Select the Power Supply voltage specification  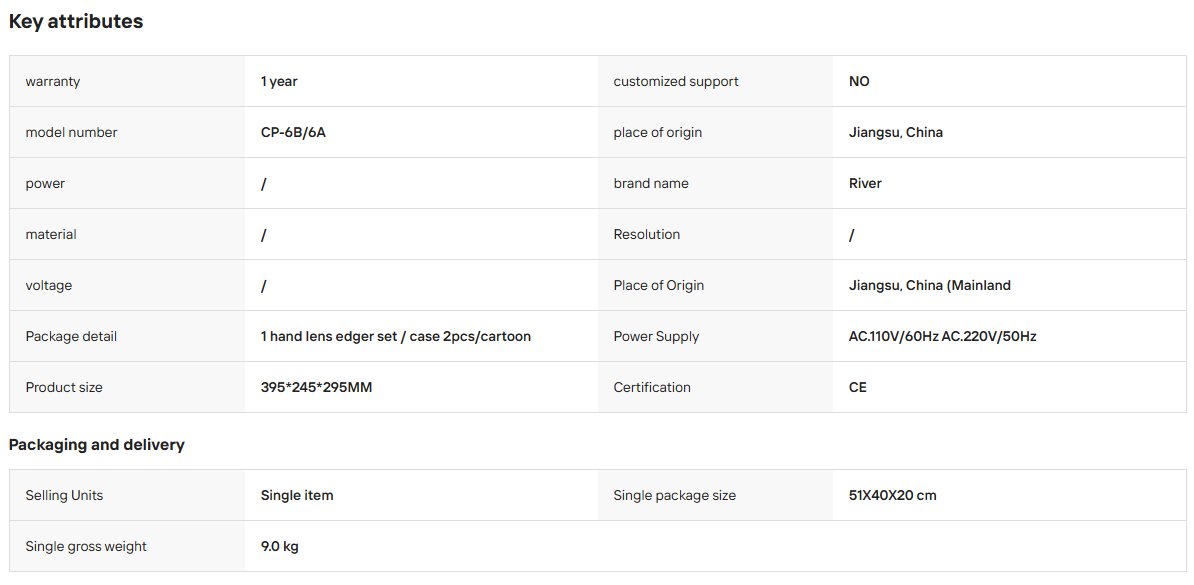[x=942, y=337]
